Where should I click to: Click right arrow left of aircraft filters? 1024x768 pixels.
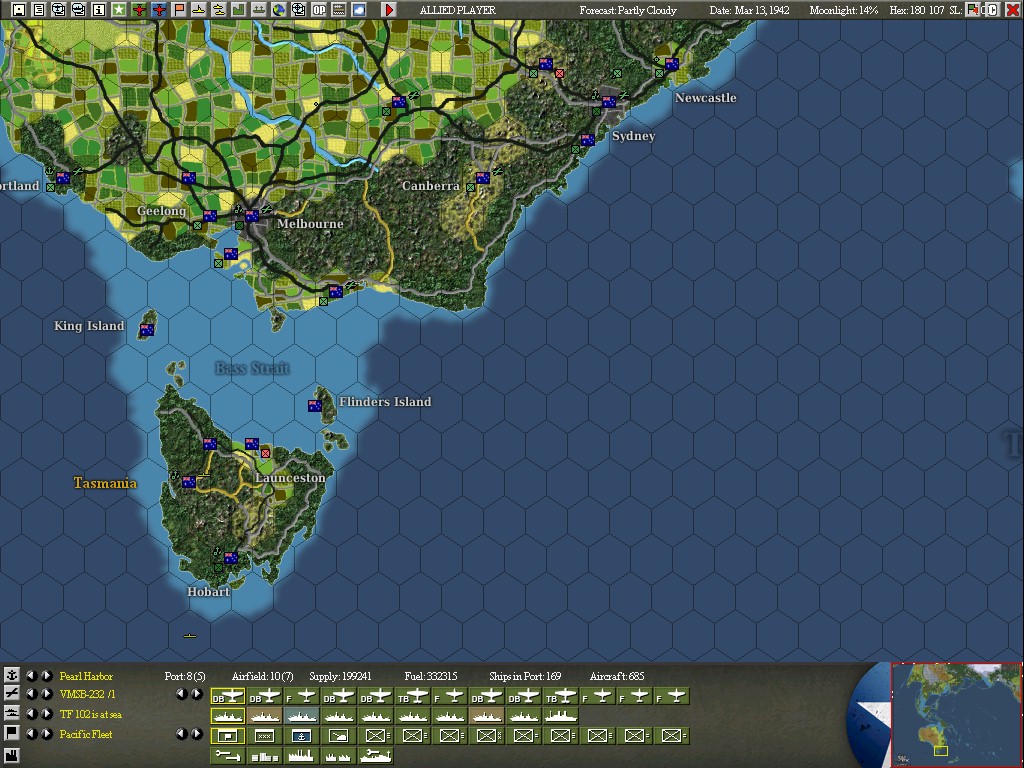197,694
